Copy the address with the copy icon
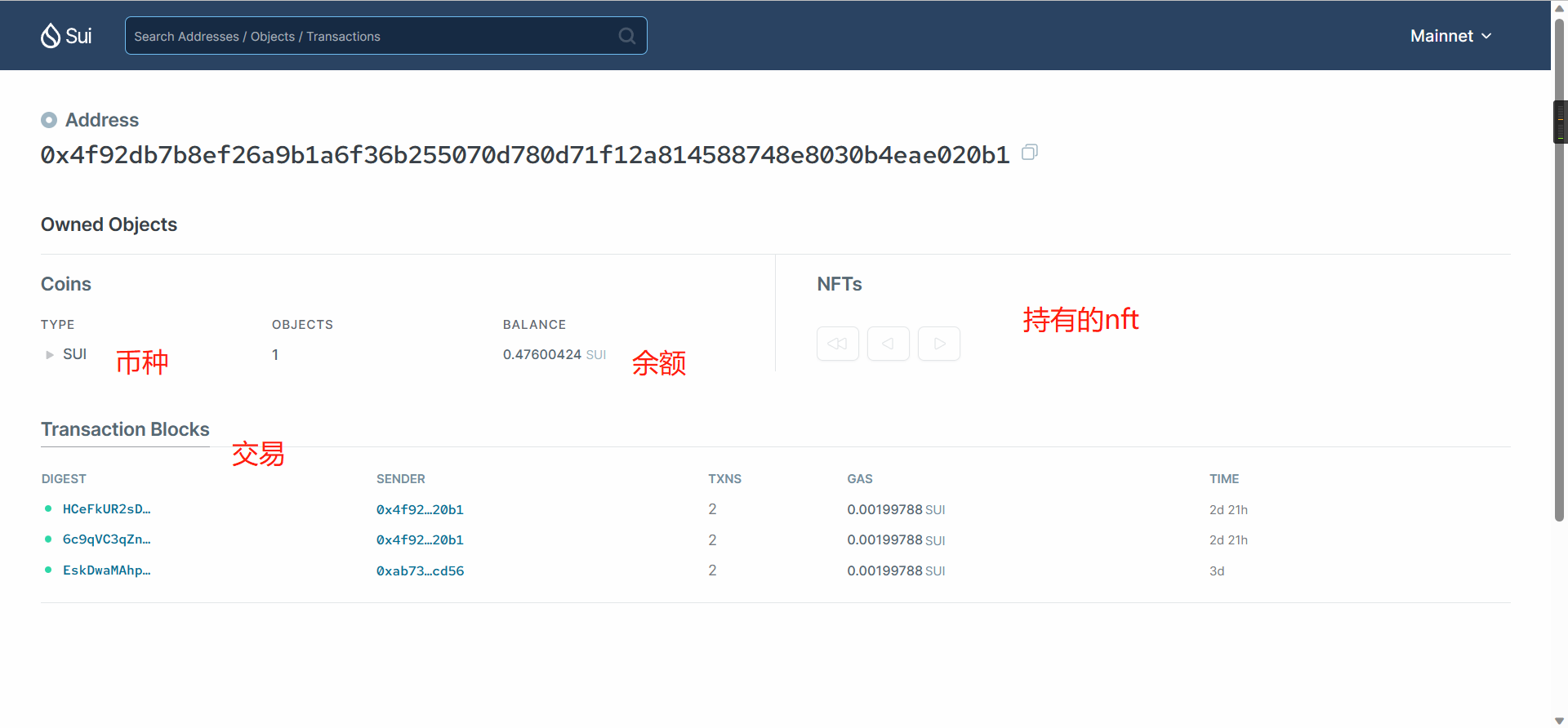This screenshot has height=728, width=1568. coord(1030,153)
